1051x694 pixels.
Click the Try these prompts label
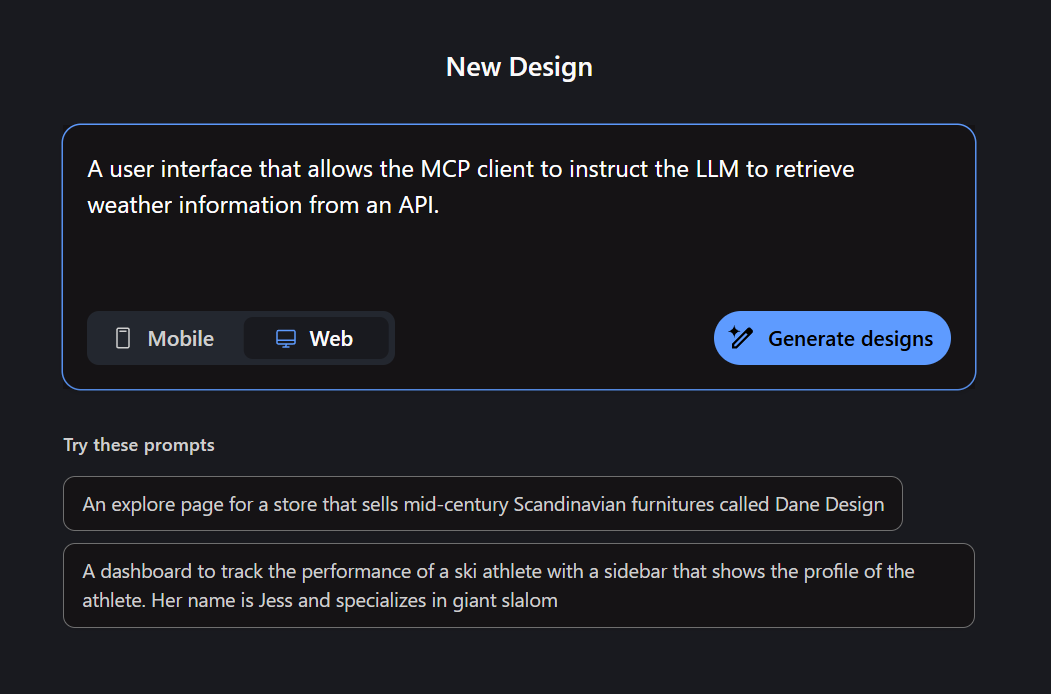click(139, 445)
